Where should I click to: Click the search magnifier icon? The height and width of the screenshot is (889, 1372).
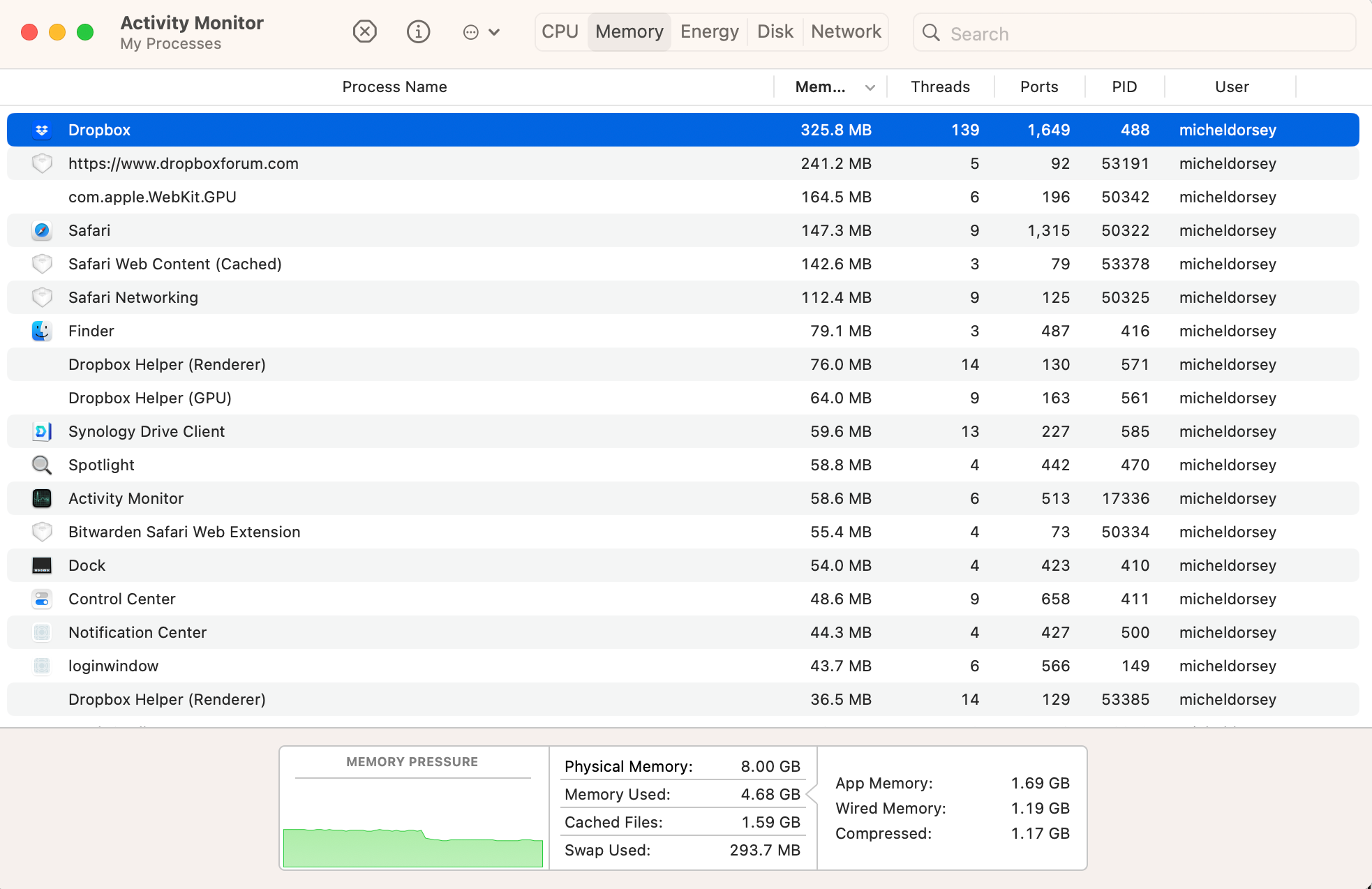931,33
